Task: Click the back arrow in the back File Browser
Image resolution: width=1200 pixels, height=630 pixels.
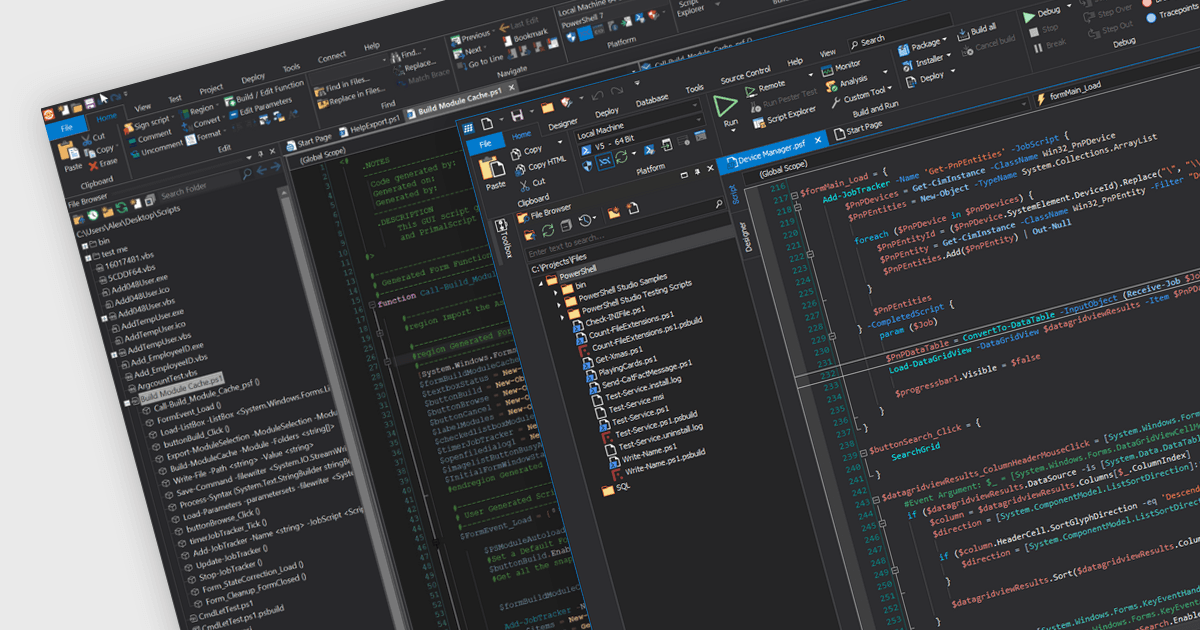Action: [262, 172]
